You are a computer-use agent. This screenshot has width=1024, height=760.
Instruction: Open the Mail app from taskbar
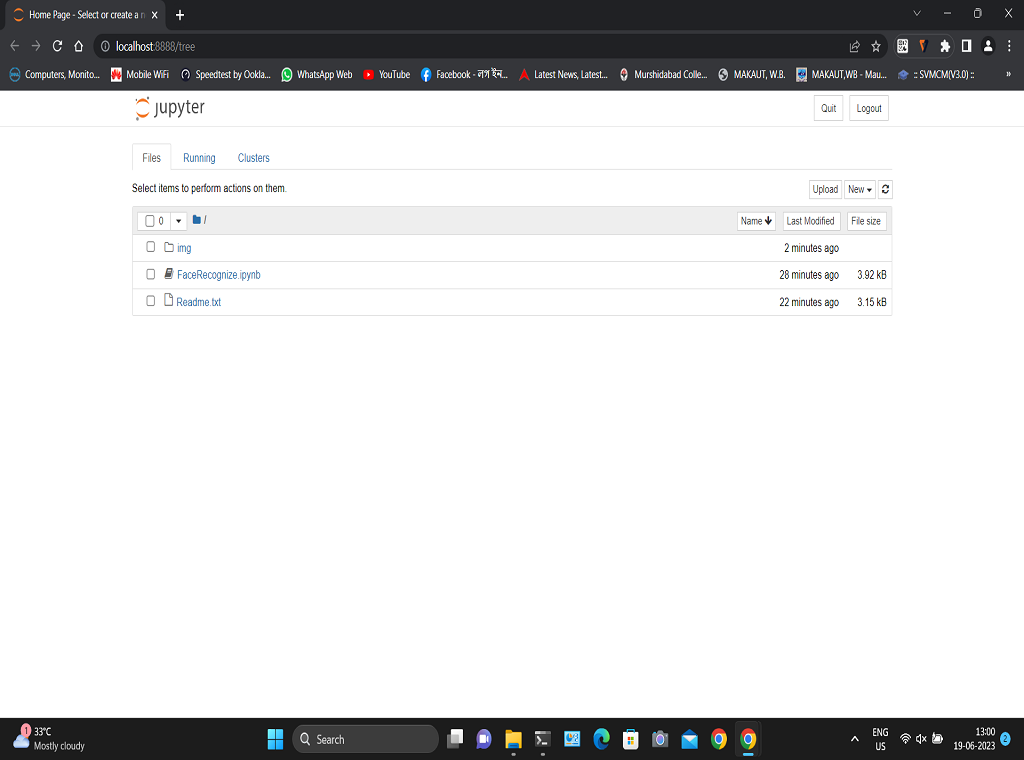(690, 739)
